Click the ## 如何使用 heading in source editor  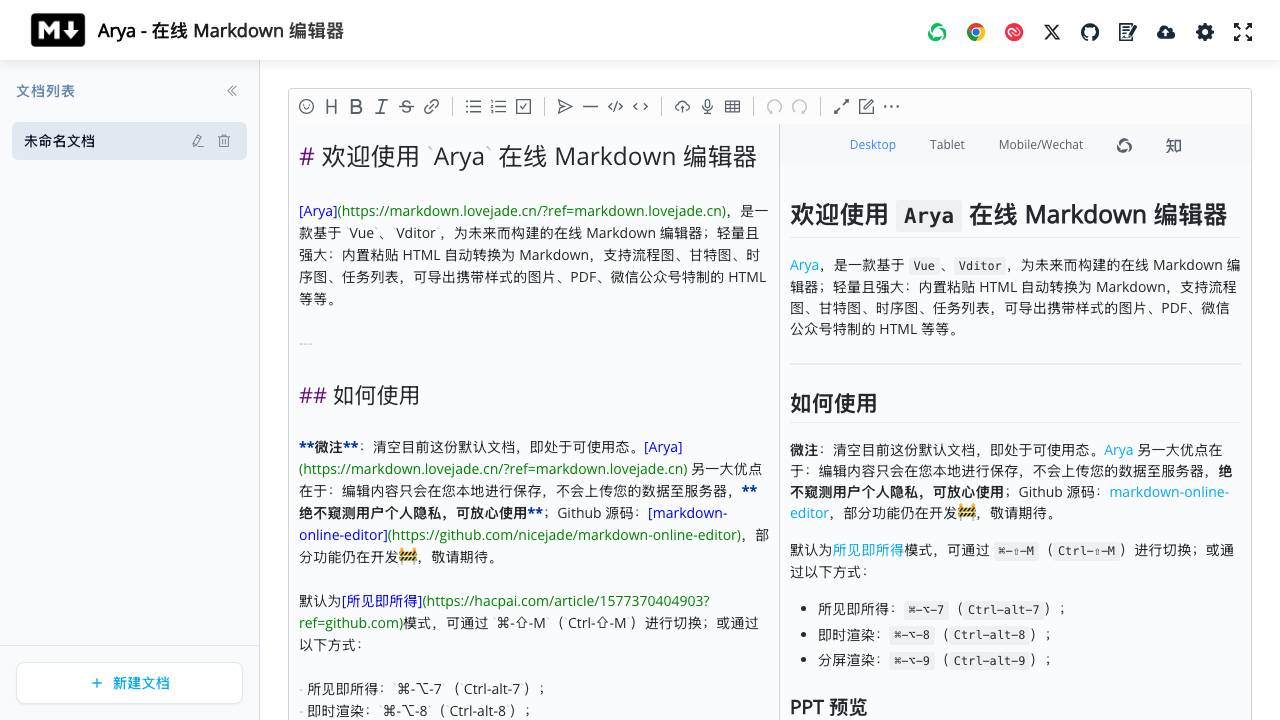point(359,395)
